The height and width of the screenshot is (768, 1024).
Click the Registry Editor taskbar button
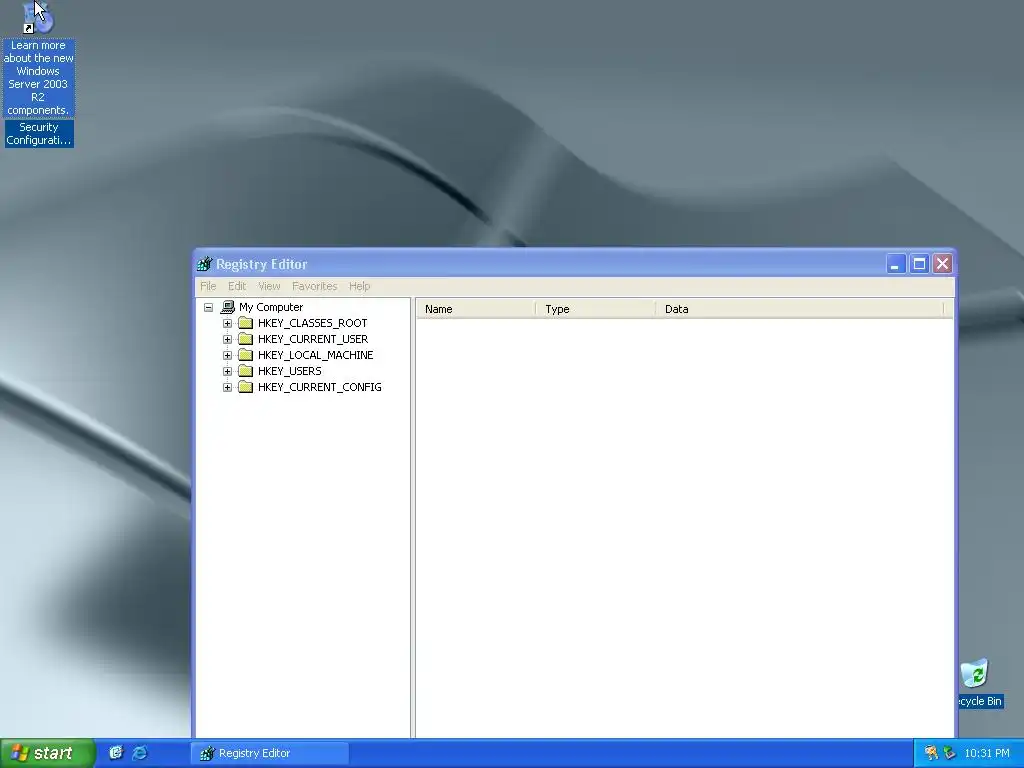pos(270,753)
